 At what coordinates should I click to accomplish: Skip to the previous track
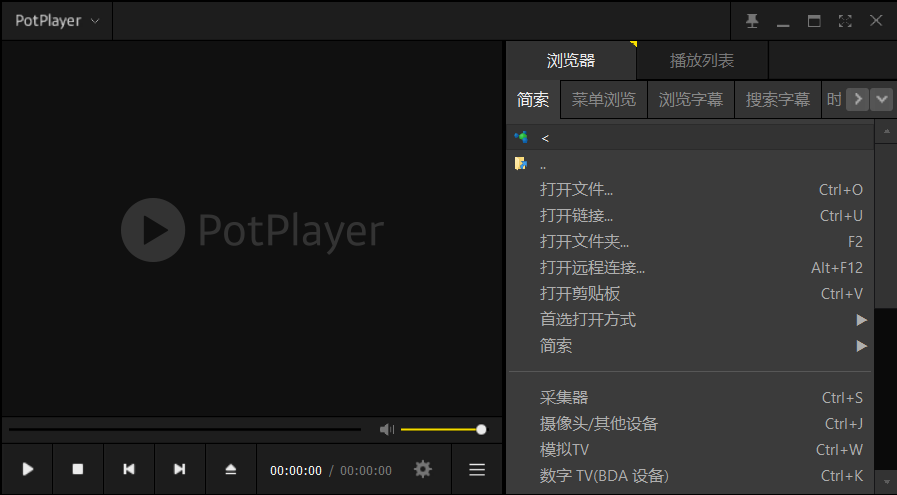point(129,469)
